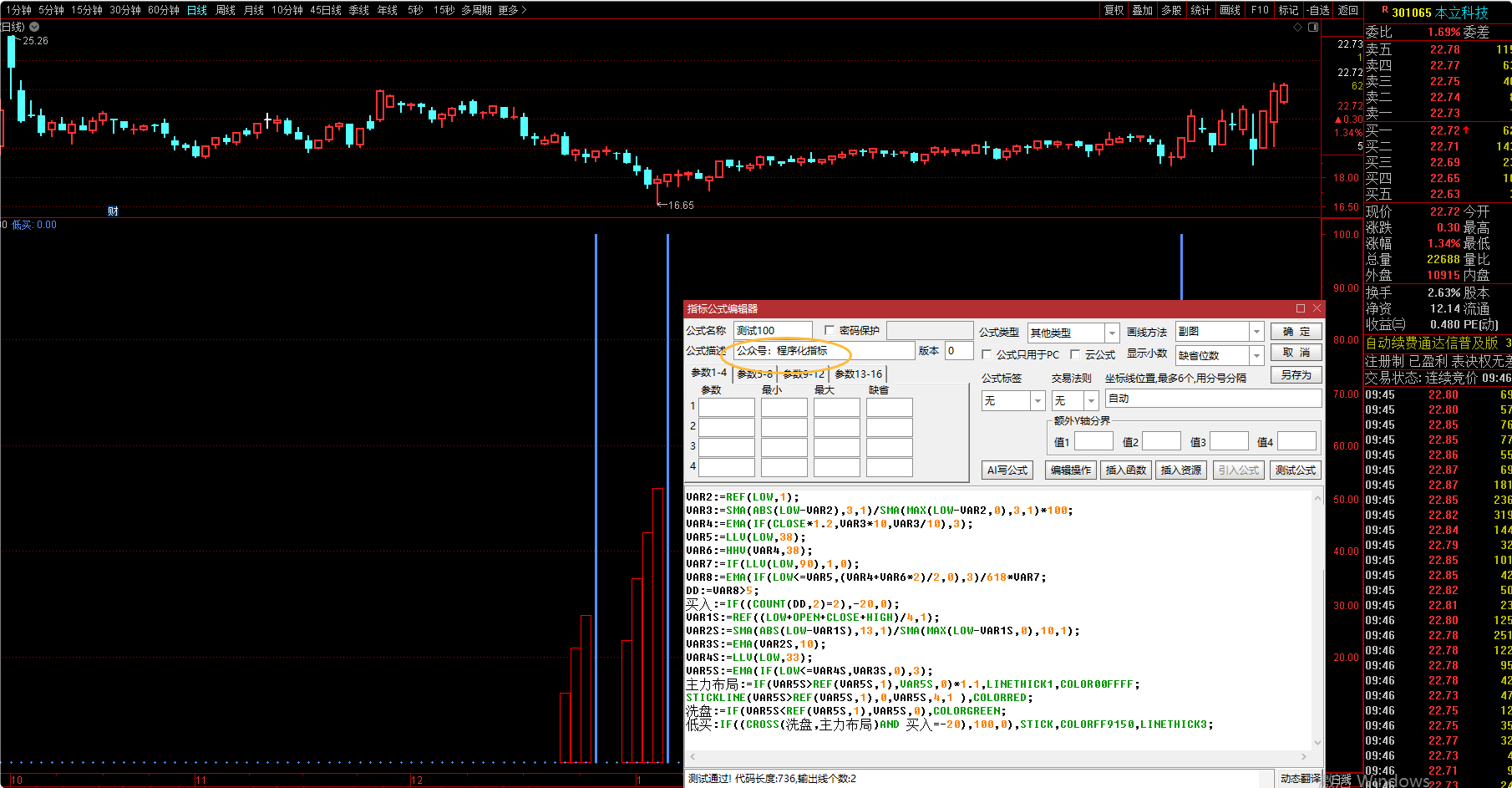The height and width of the screenshot is (788, 1512).
Task: Click the round chevron icon beside 日线 label
Action: [34, 27]
